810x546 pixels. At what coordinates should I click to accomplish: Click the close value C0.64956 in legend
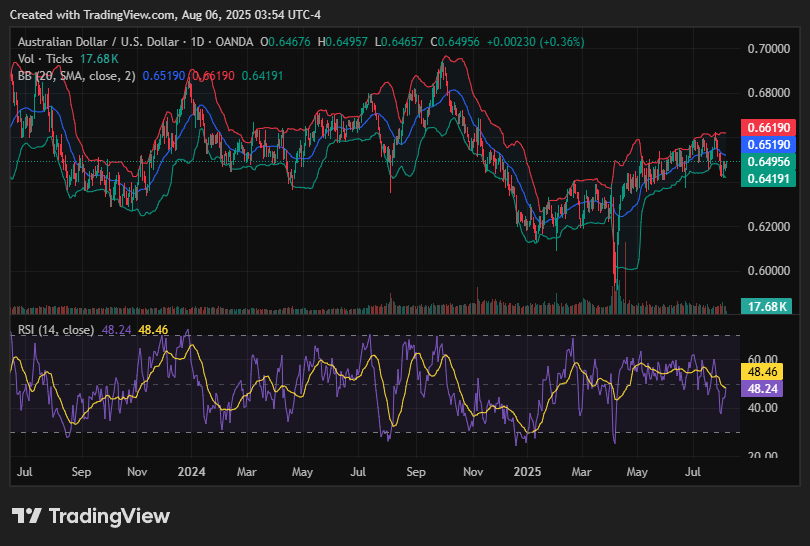[x=455, y=42]
